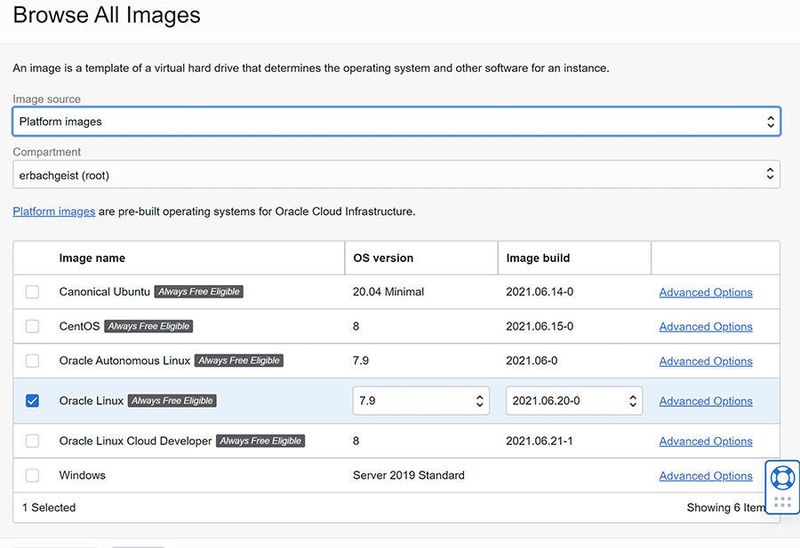Click the Image name column header

[92, 258]
